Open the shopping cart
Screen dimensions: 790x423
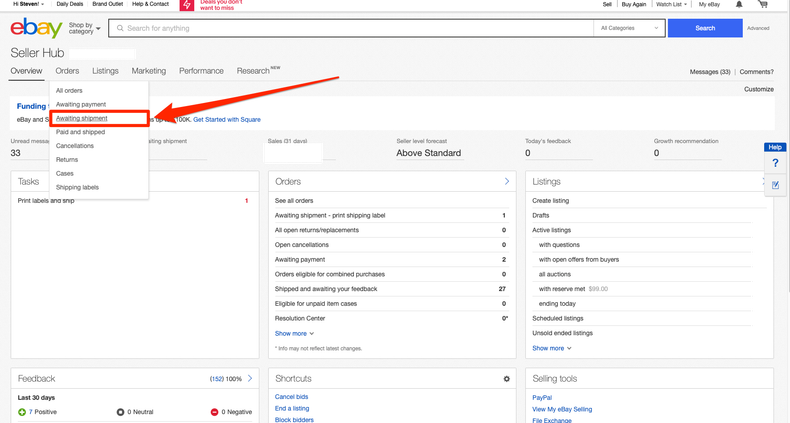click(x=763, y=5)
